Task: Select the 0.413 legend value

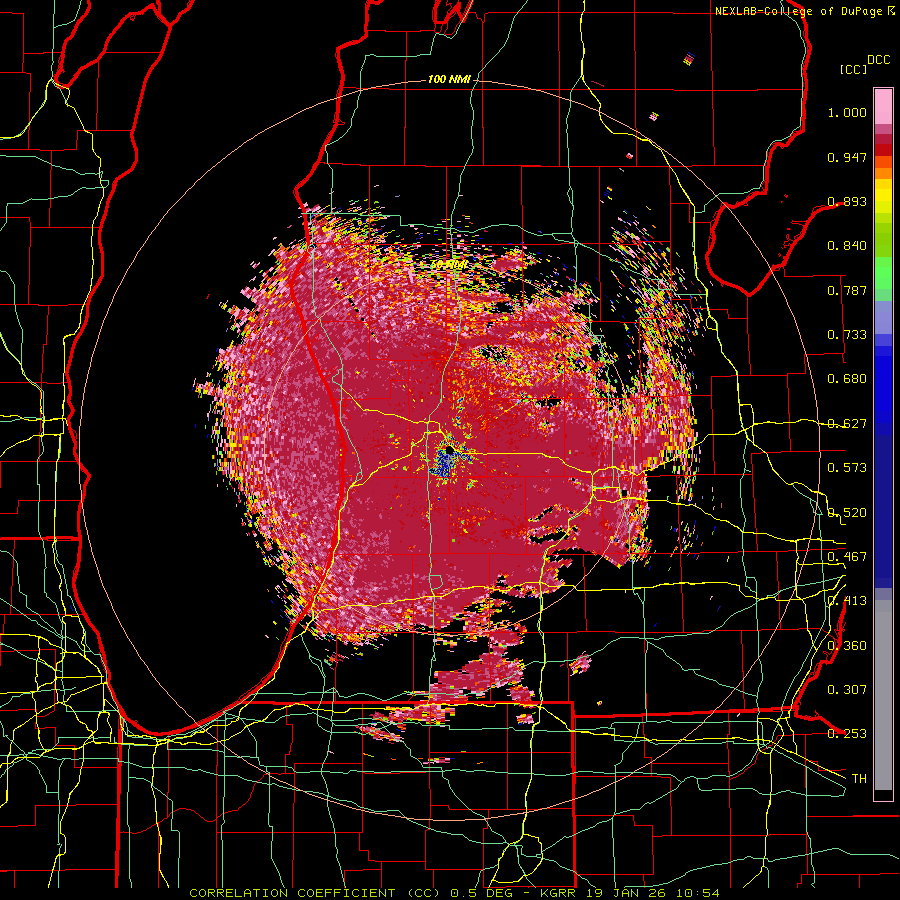Action: point(847,601)
